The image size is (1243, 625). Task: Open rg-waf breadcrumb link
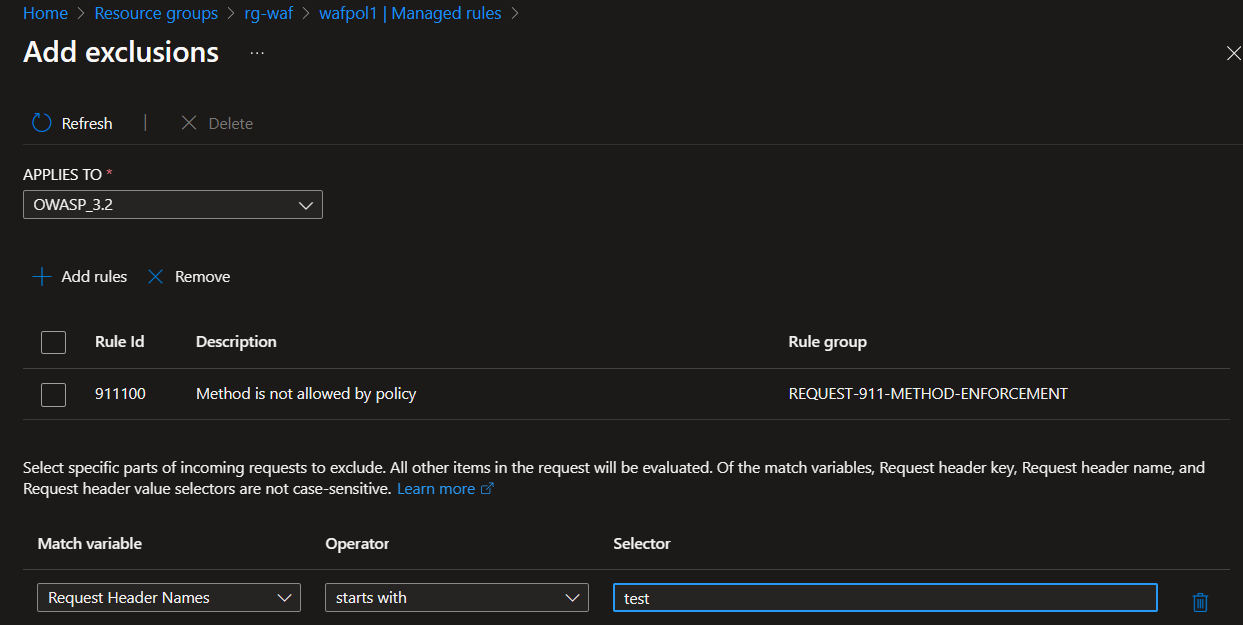(269, 13)
